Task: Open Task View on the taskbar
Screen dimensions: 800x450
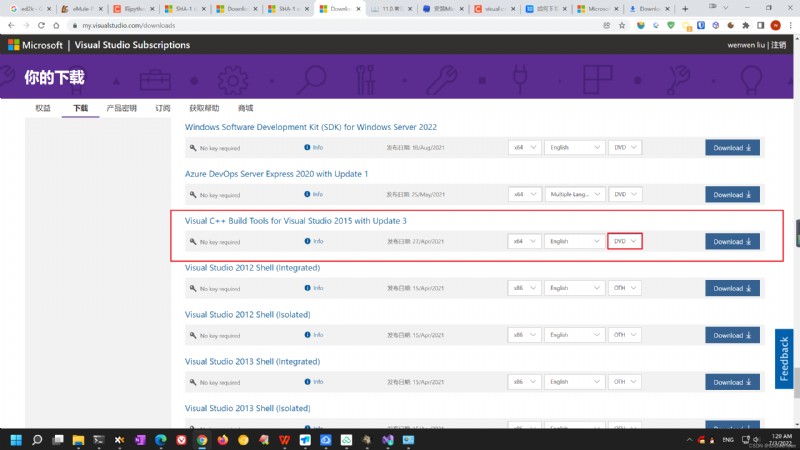Action: (x=58, y=440)
